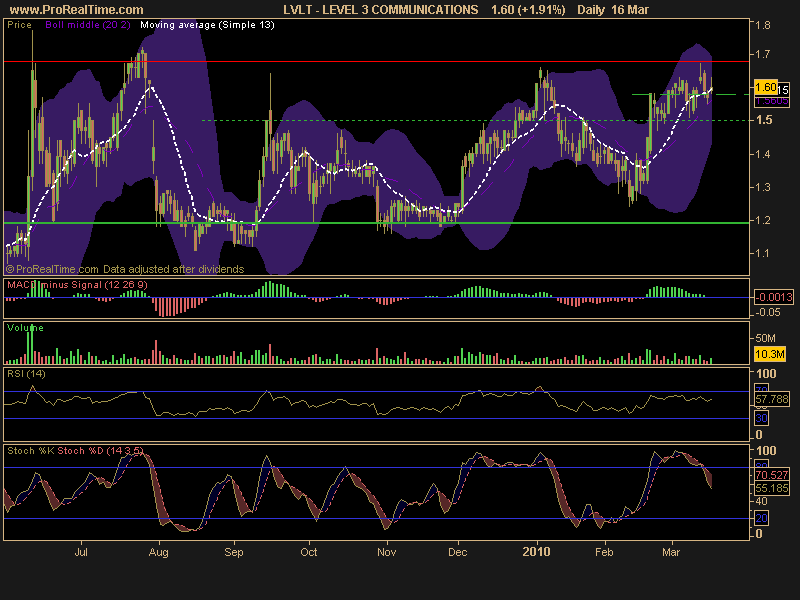Click the Oct date axis label
800x600 pixels.
pyautogui.click(x=309, y=552)
